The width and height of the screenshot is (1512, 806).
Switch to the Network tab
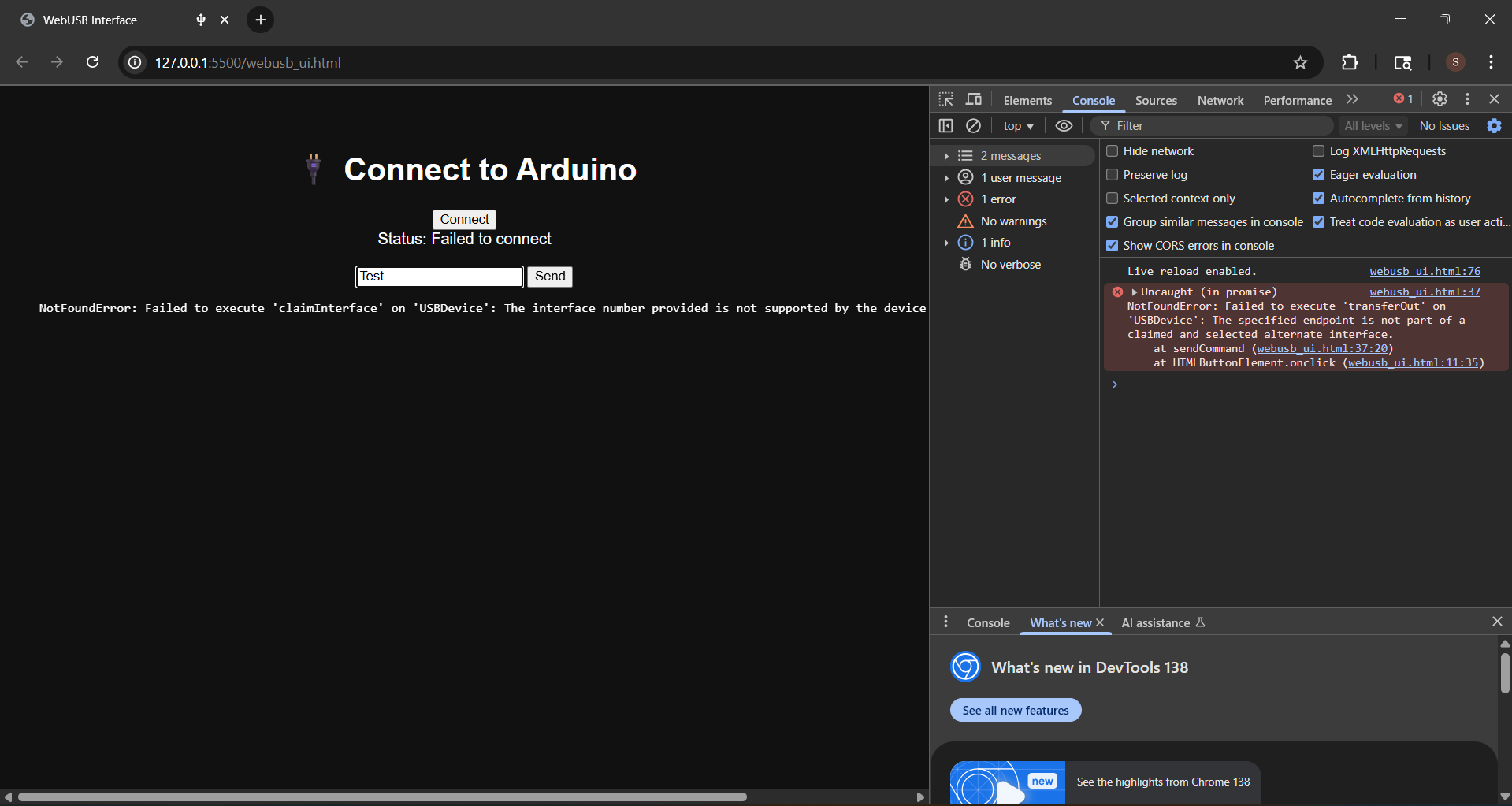(x=1220, y=100)
